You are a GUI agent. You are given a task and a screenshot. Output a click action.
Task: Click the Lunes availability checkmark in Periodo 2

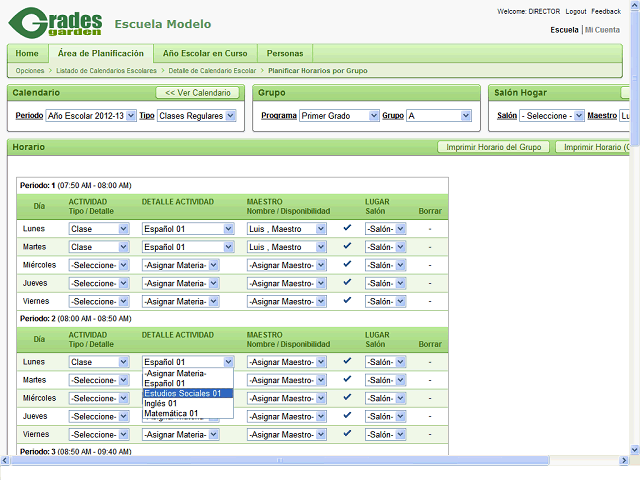pos(347,361)
